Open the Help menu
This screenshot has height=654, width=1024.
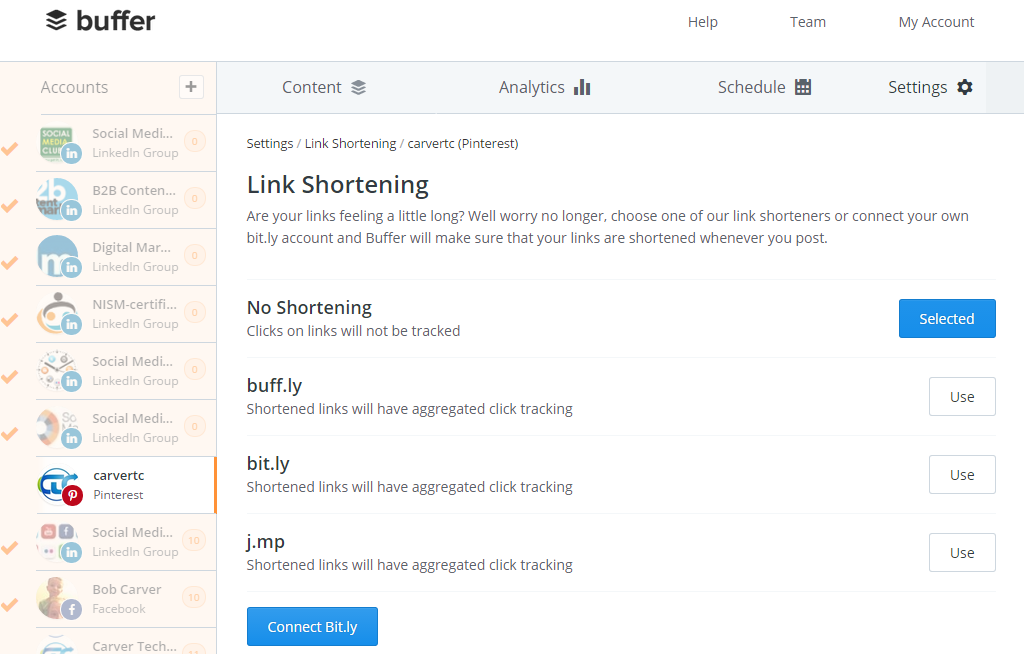coord(703,22)
